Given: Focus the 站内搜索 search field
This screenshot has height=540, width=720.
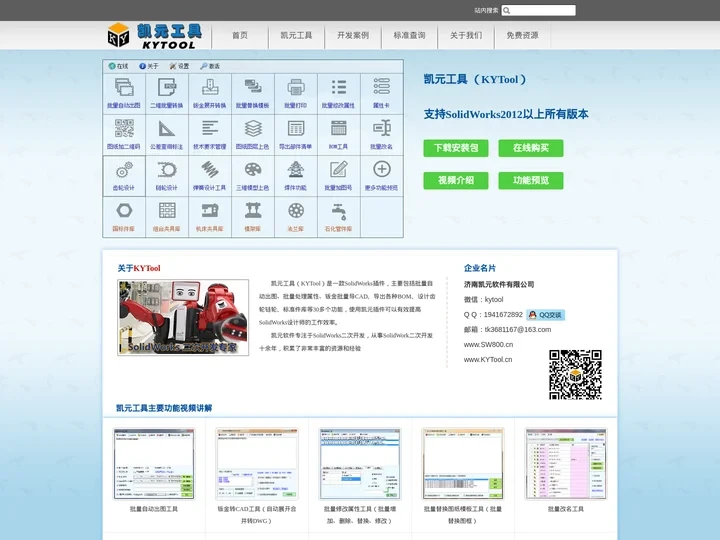Looking at the screenshot, I should pos(539,10).
